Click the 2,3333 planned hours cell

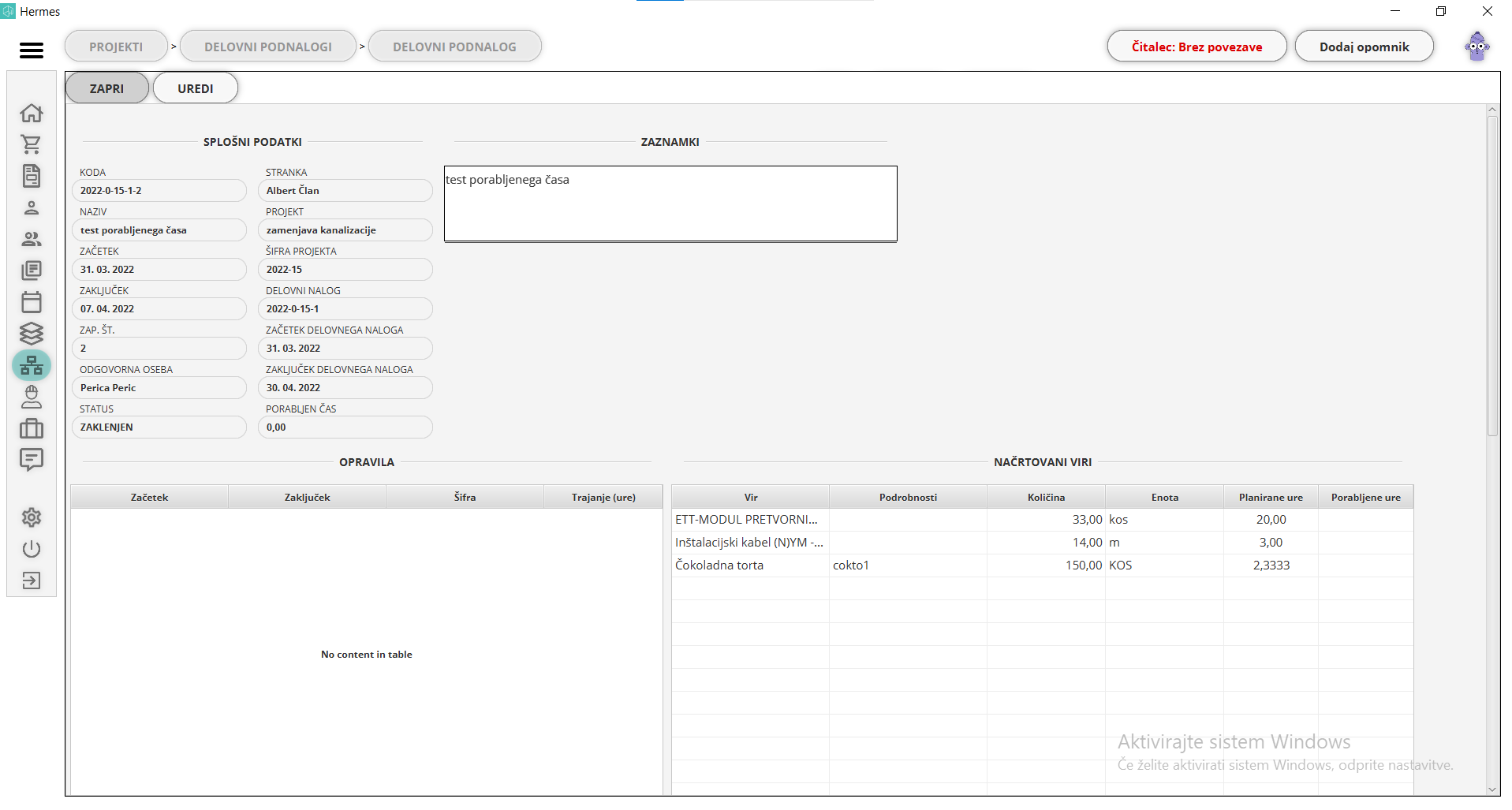point(1271,566)
